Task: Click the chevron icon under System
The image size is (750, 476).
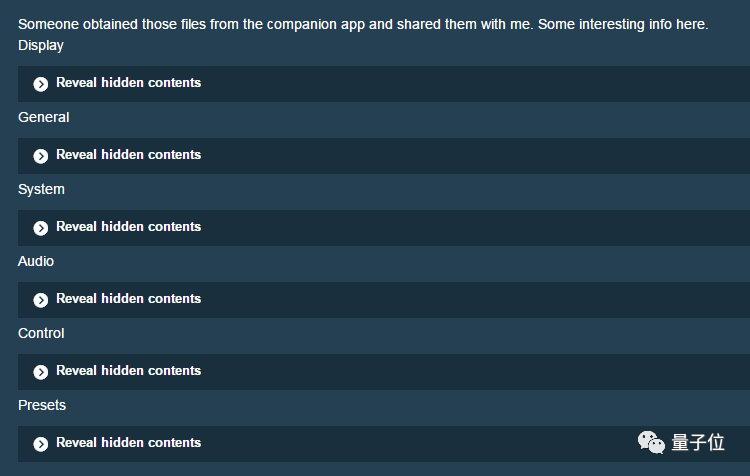Action: [41, 228]
